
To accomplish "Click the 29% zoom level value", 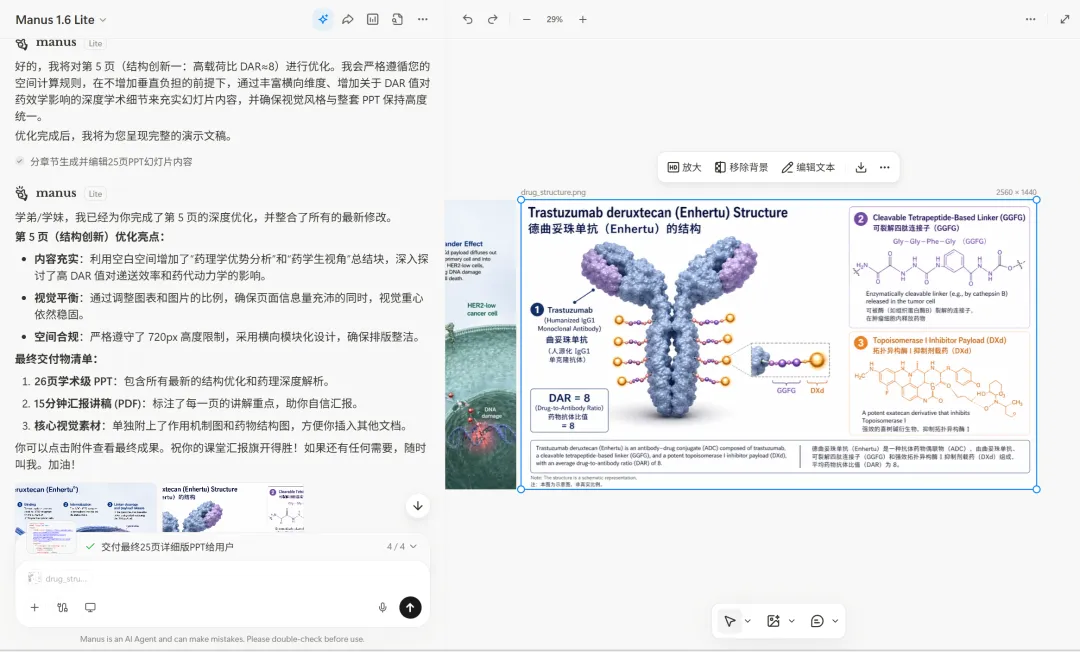I will 554,19.
